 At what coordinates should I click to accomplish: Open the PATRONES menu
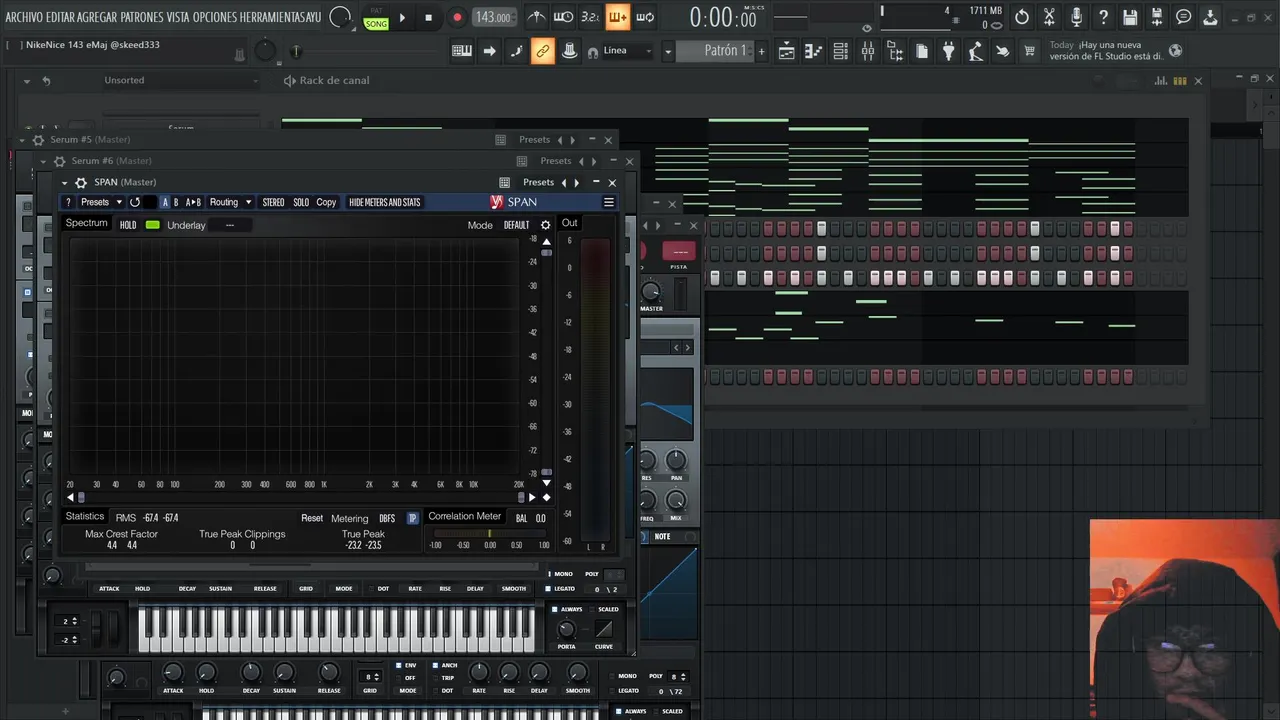pyautogui.click(x=142, y=17)
